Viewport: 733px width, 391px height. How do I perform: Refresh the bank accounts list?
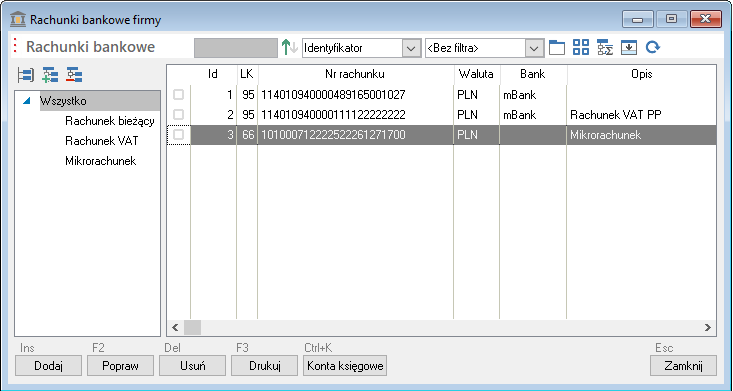[653, 47]
